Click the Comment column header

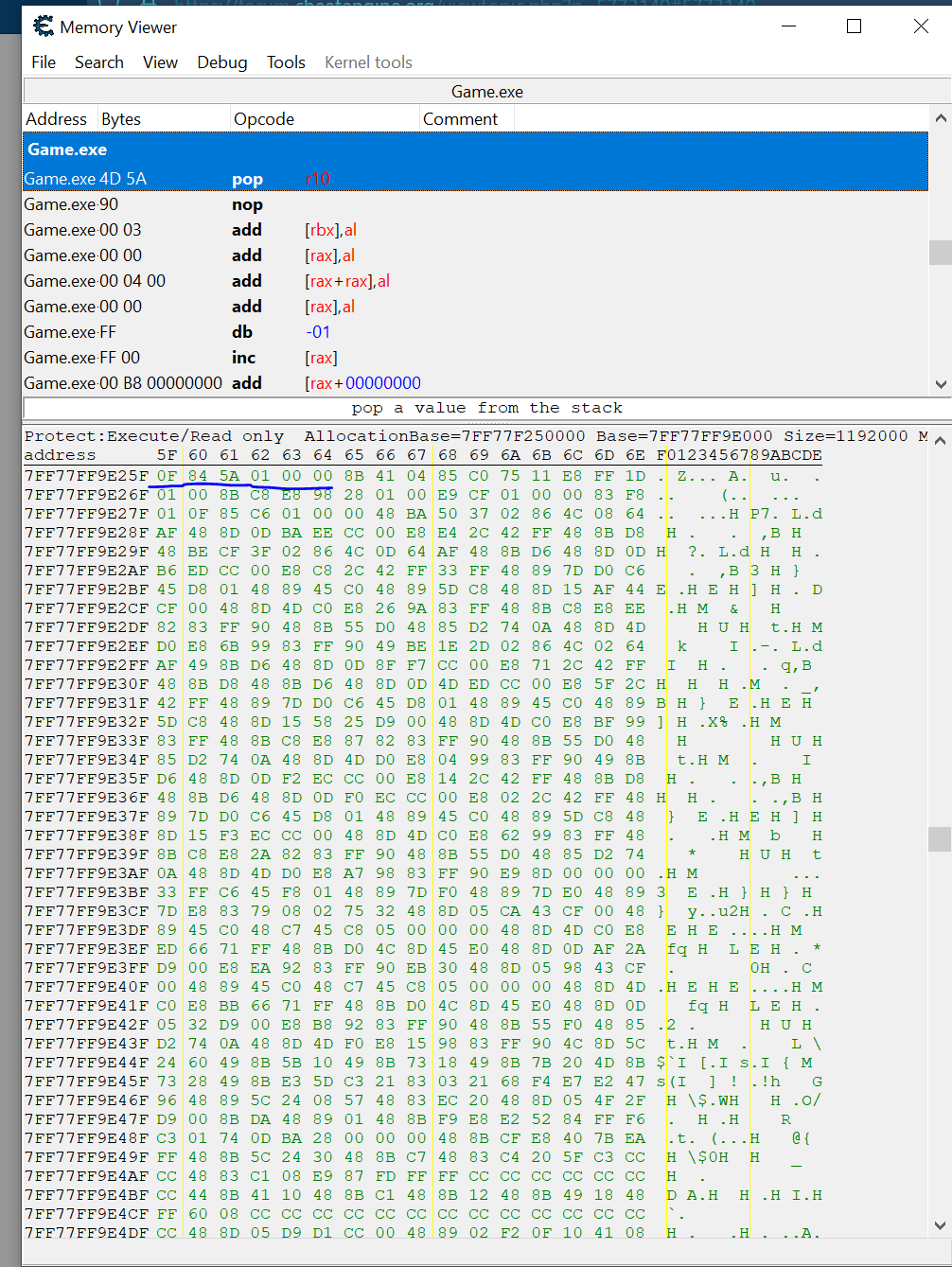point(460,119)
